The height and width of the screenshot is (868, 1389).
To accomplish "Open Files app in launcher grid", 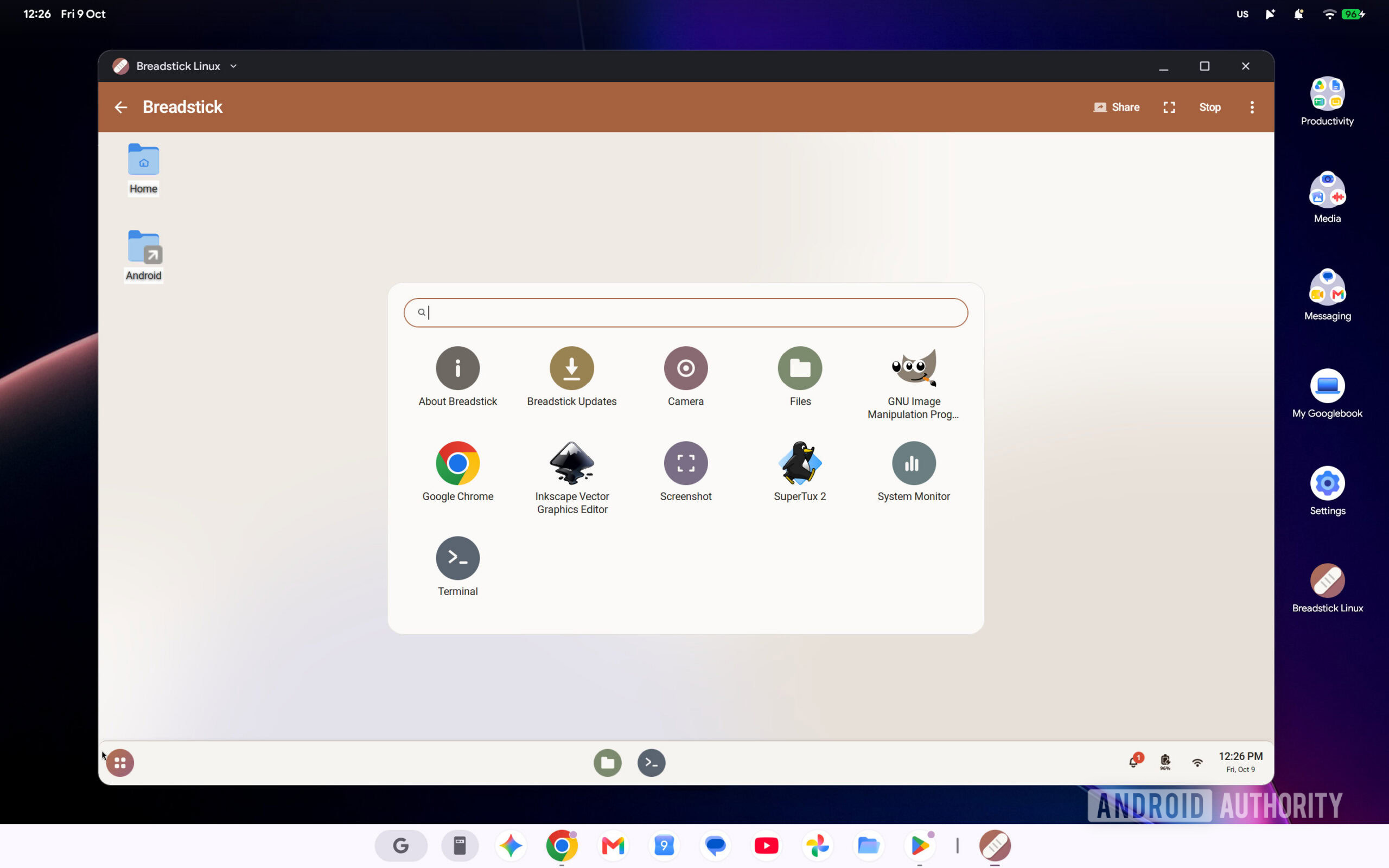I will click(800, 376).
